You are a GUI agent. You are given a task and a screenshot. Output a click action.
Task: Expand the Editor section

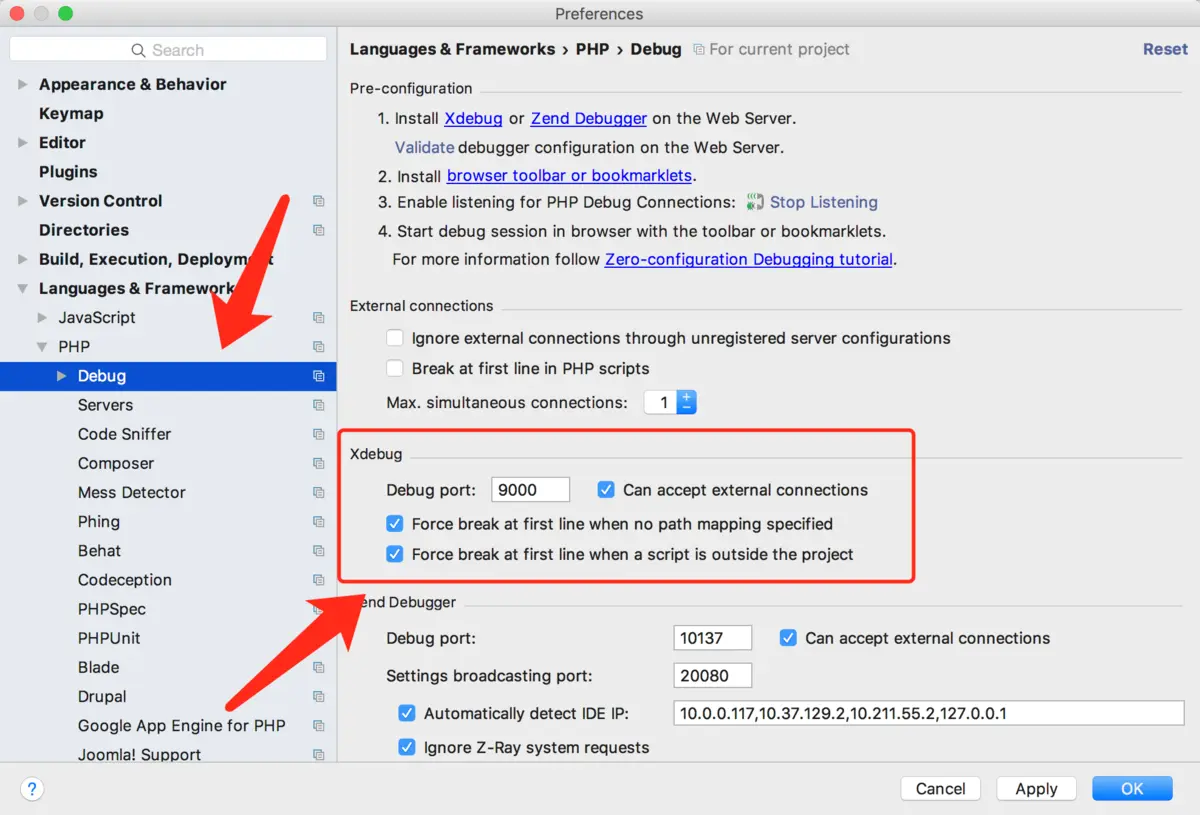pyautogui.click(x=23, y=143)
